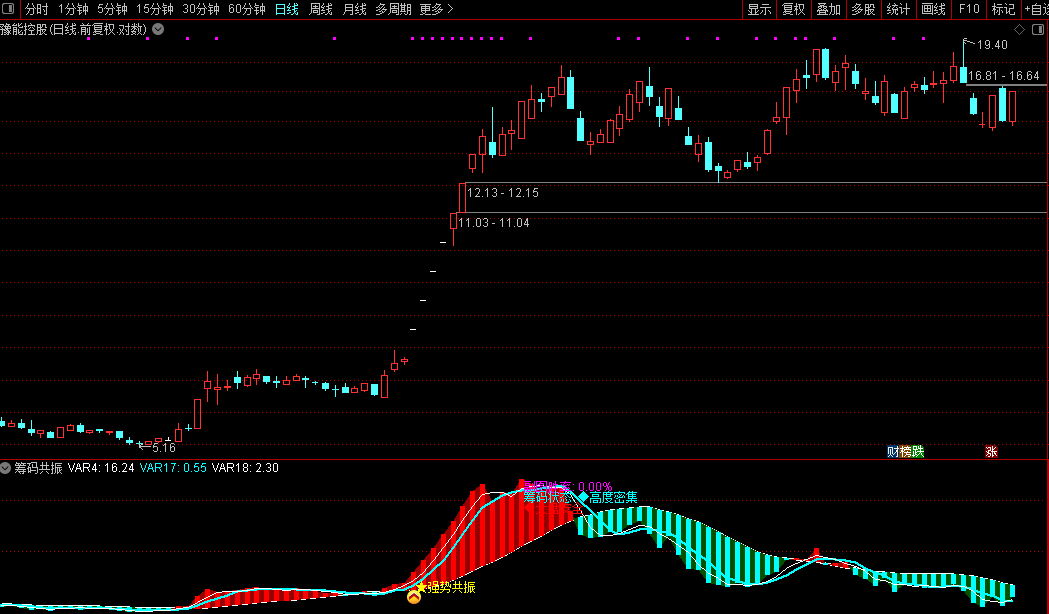Open the 复权 settings button
Screen dimensions: 1049x614
(793, 9)
